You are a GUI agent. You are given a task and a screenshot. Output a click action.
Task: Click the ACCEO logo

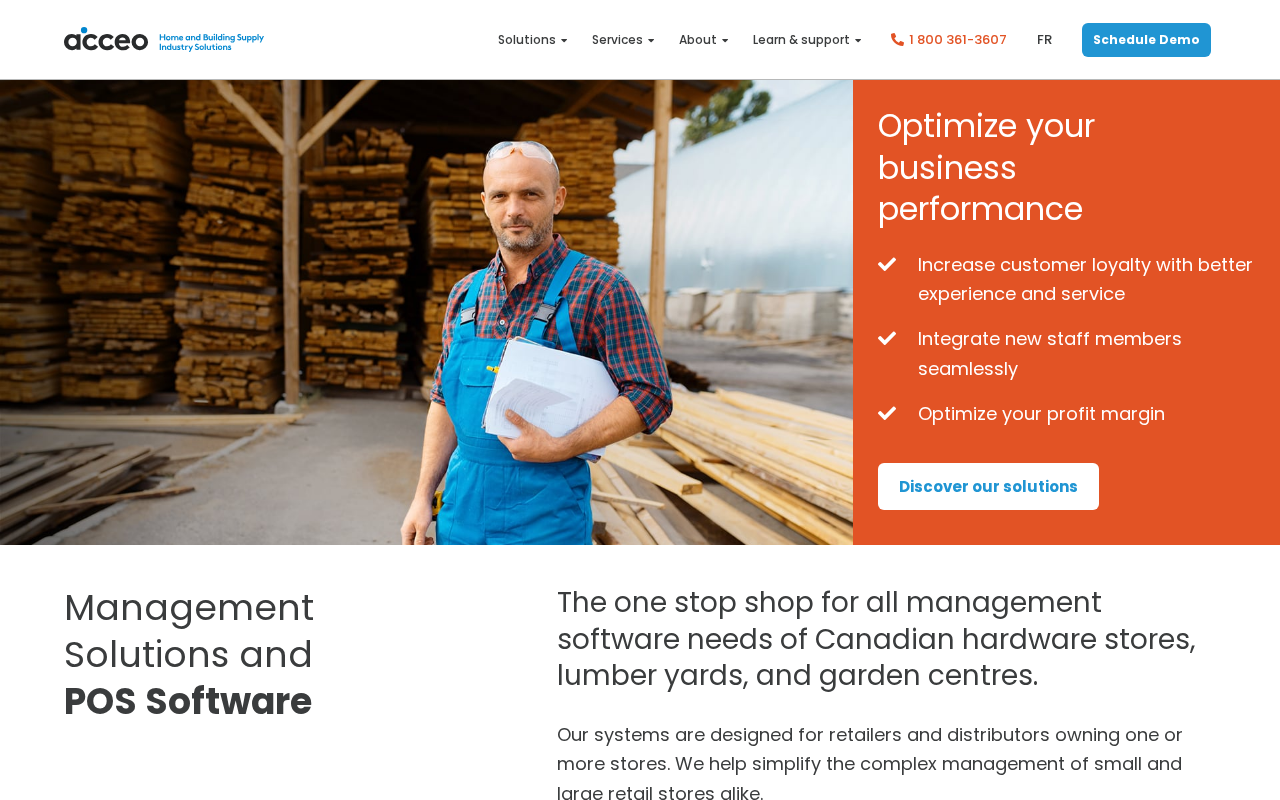tap(164, 40)
